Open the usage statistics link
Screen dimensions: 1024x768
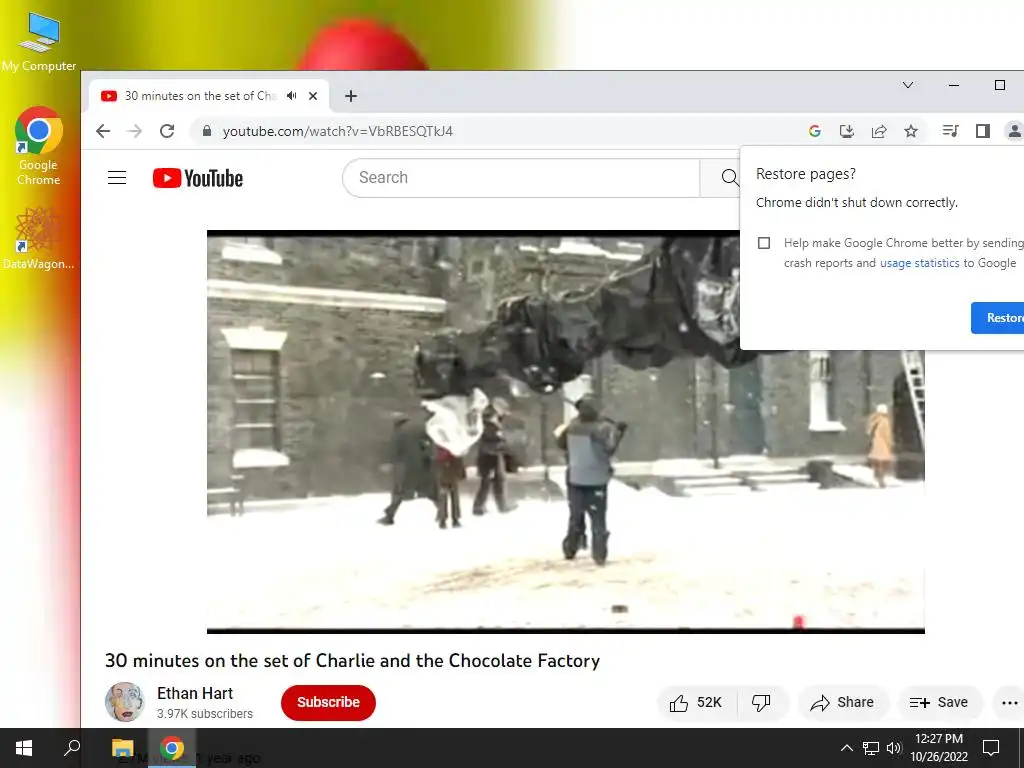(x=920, y=263)
